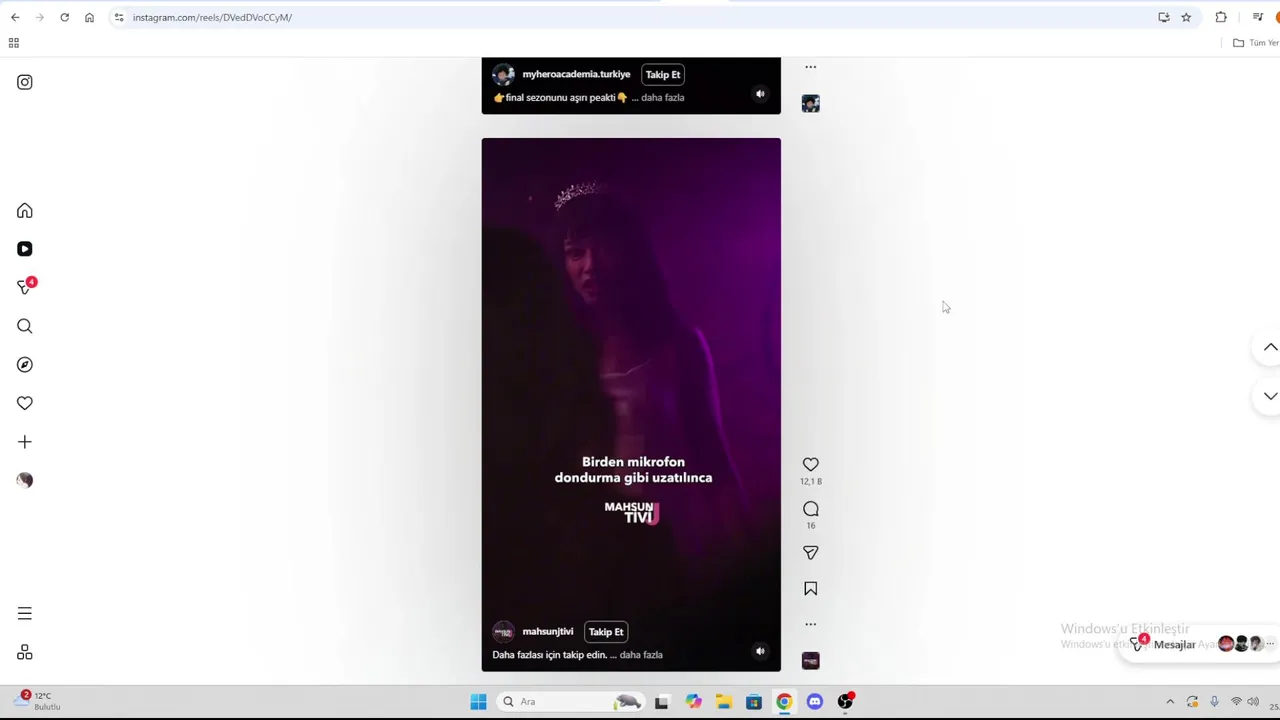Open the myheroacademia.turkiye username link
This screenshot has width=1280, height=720.
pos(576,74)
